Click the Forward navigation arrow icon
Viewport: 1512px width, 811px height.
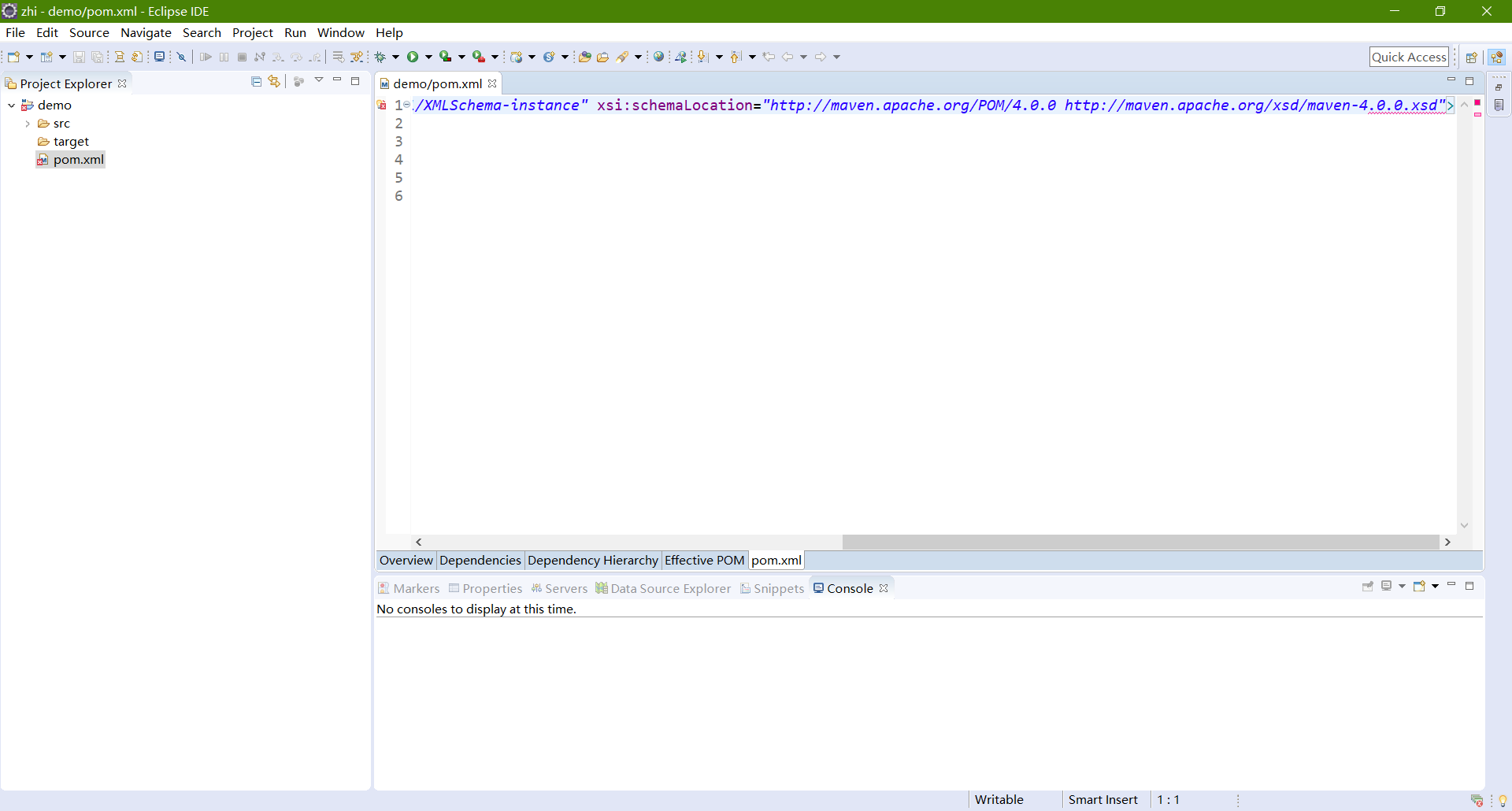(x=821, y=57)
